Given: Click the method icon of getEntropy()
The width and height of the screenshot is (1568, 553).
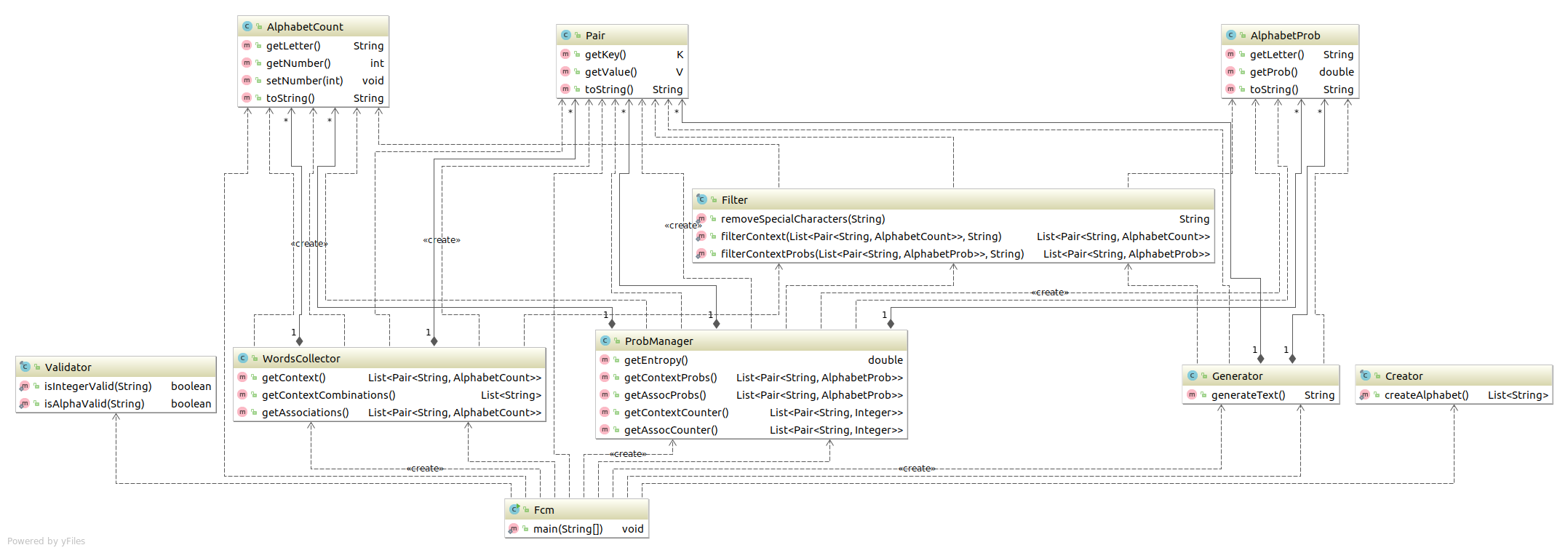Looking at the screenshot, I should click(x=605, y=359).
